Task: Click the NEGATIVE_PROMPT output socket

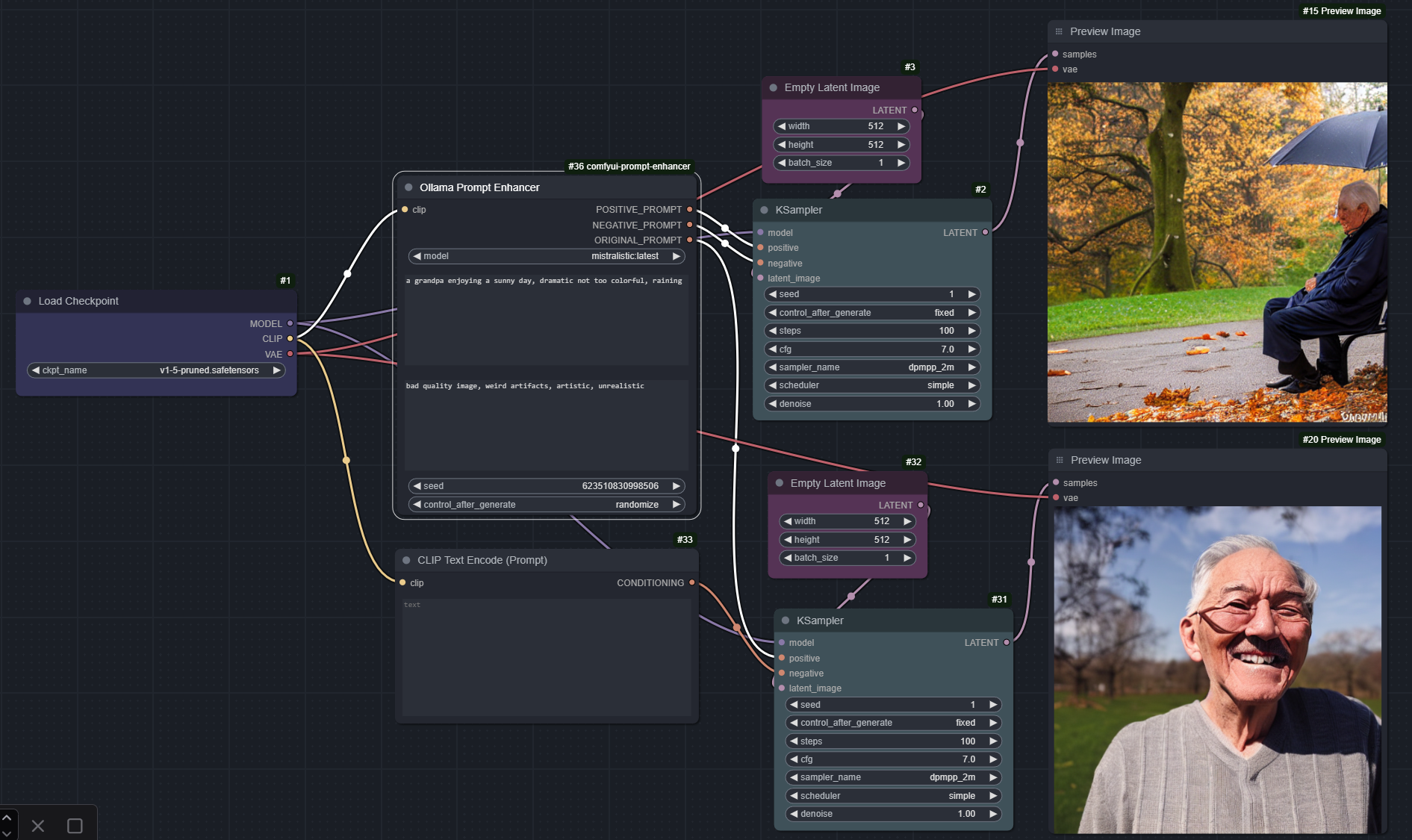Action: pos(690,225)
